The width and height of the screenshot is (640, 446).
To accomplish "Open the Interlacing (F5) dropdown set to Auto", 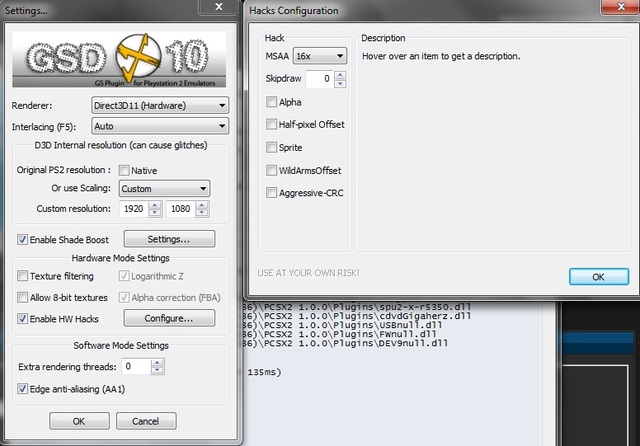I will pyautogui.click(x=160, y=126).
